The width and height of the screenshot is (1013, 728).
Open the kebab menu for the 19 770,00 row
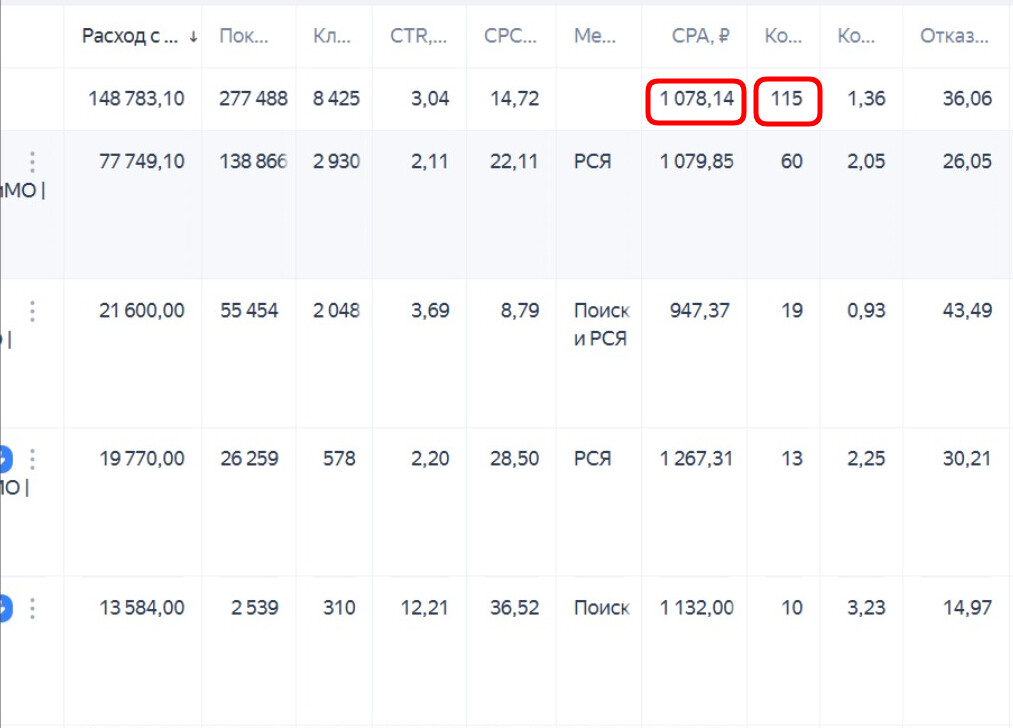click(x=32, y=459)
